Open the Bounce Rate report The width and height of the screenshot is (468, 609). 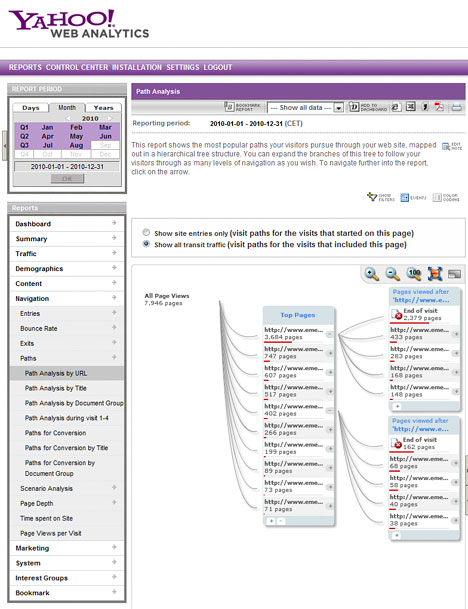click(x=38, y=328)
